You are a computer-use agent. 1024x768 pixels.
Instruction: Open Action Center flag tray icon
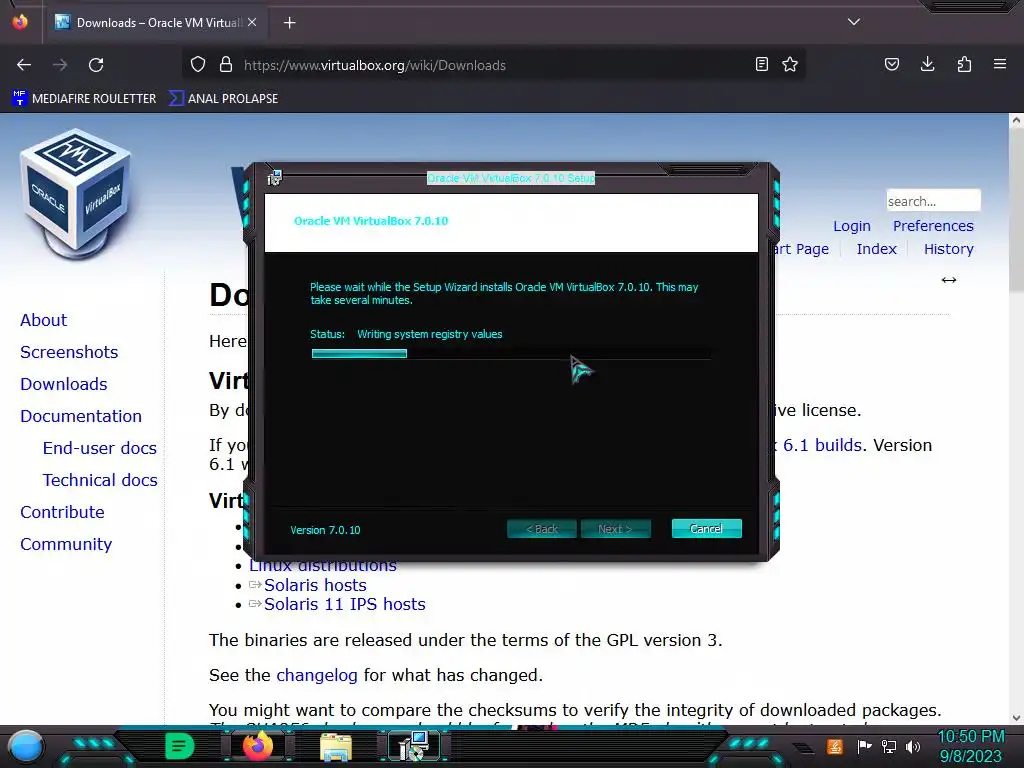[864, 746]
